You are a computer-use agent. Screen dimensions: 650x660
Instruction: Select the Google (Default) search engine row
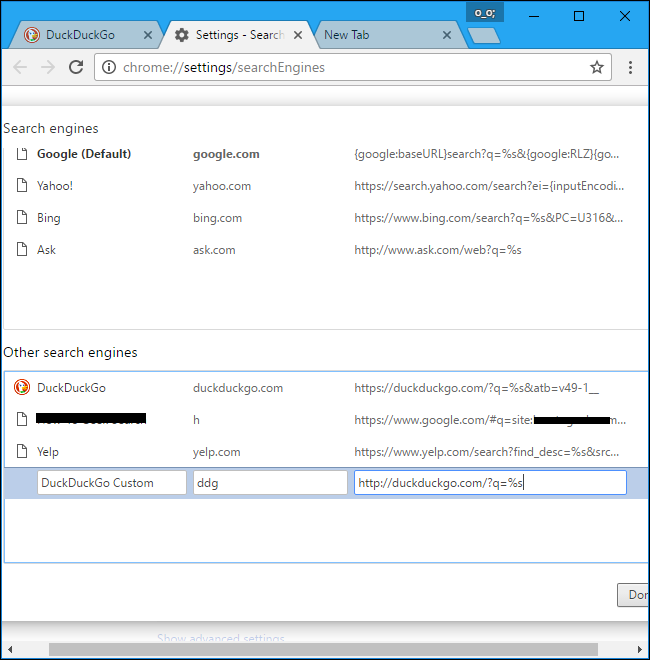(x=325, y=154)
